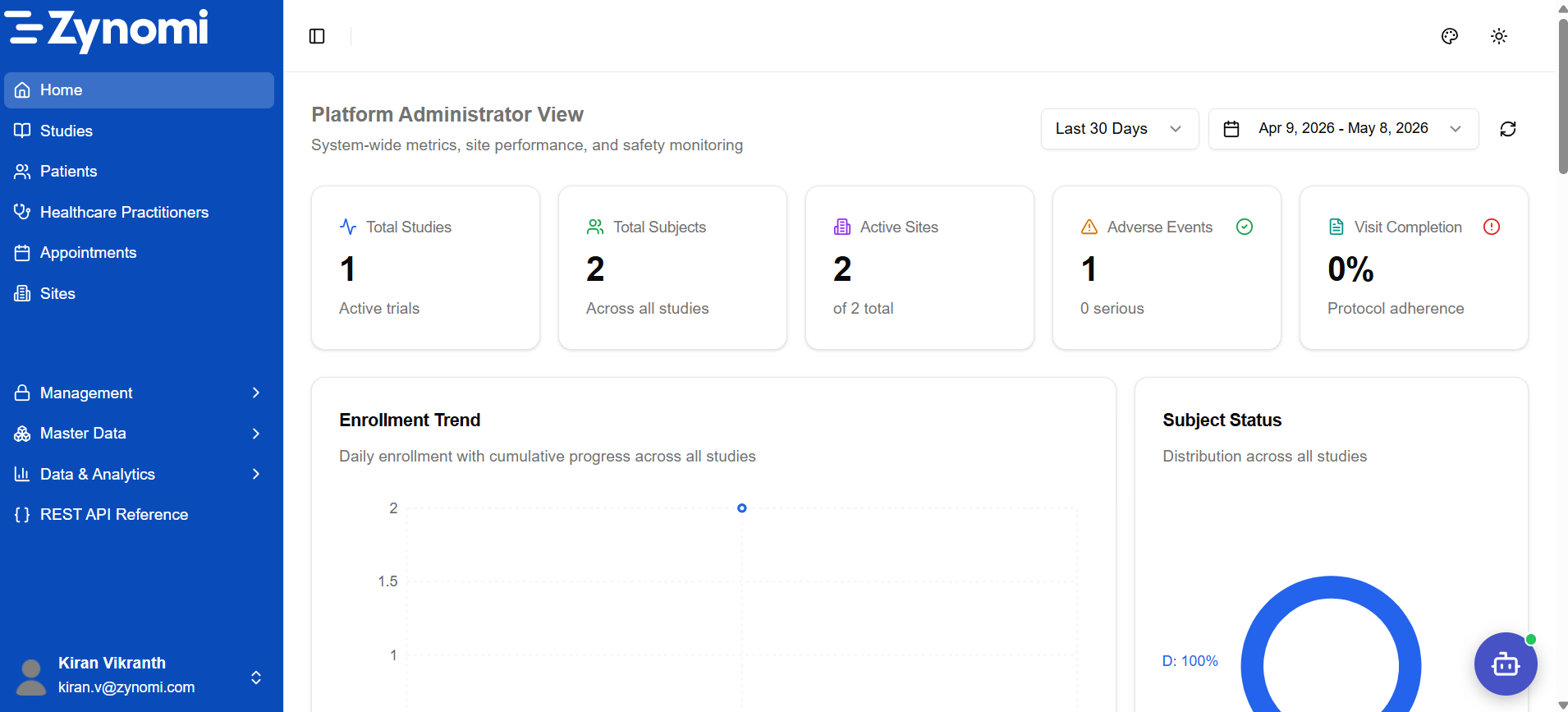
Task: Open the Active Sites card
Action: 919,268
